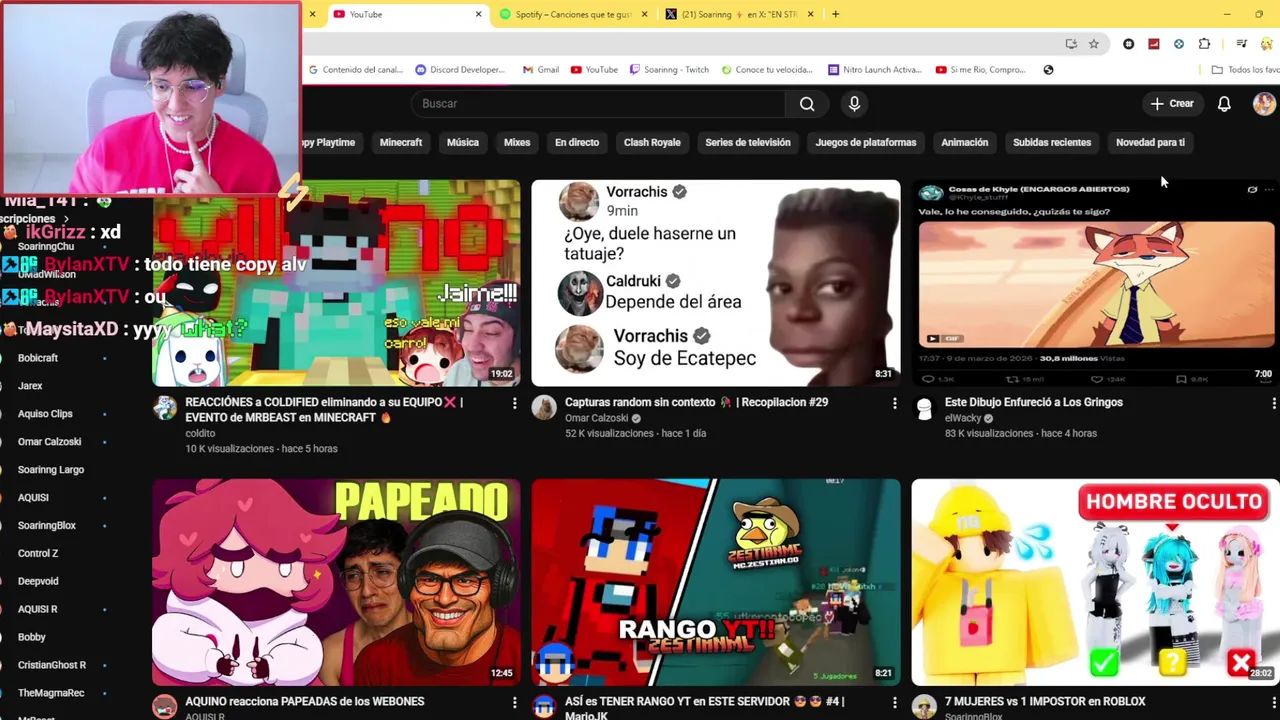
Task: Open the Chrome profile avatar in toolbar
Action: 1267,44
